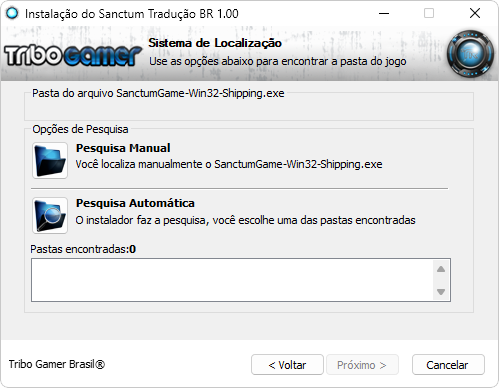499x388 pixels.
Task: Minimize the installer window
Action: [x=384, y=14]
